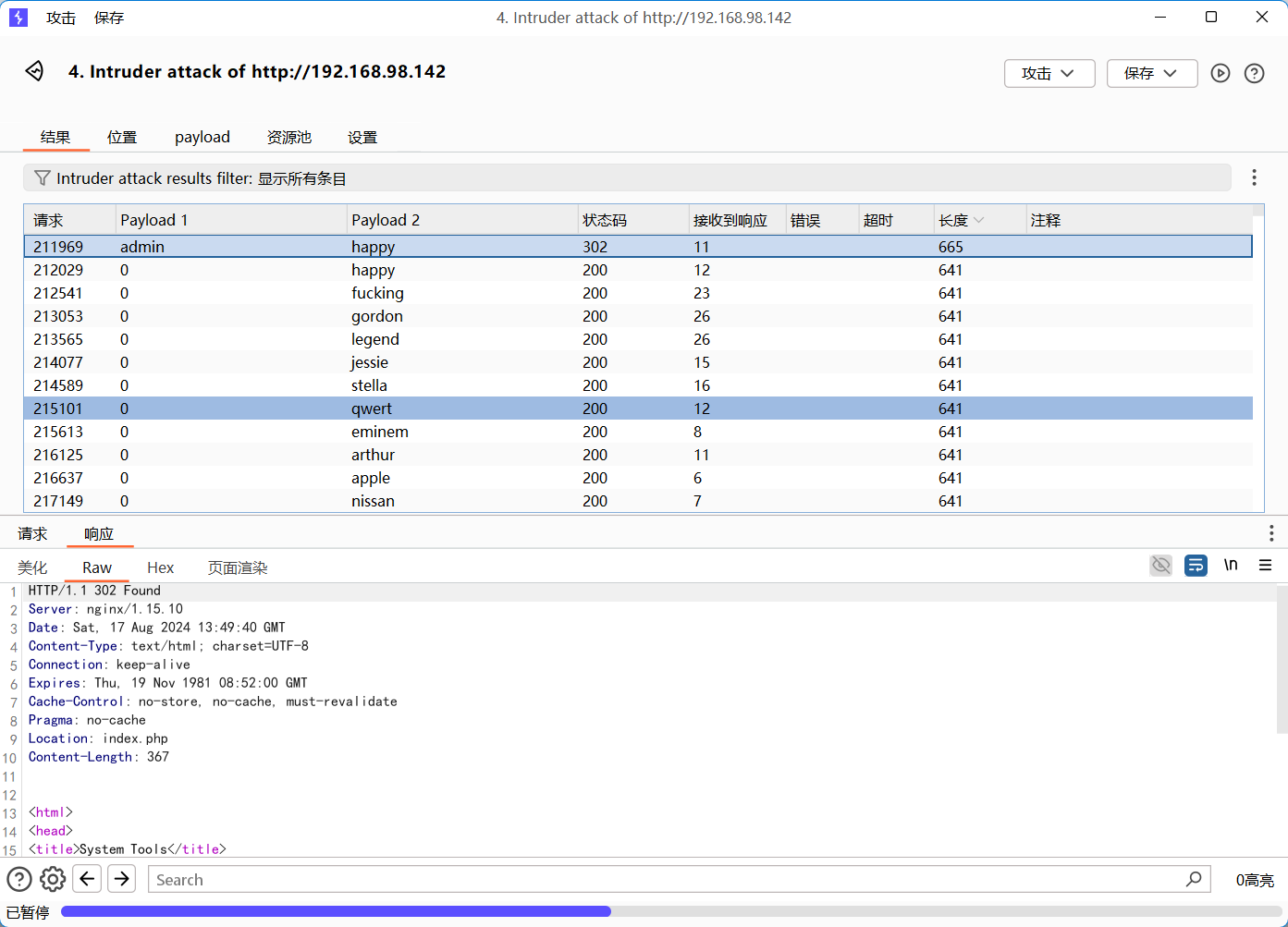Sort by 接收到响应 column header
This screenshot has width=1288, height=927.
click(737, 220)
